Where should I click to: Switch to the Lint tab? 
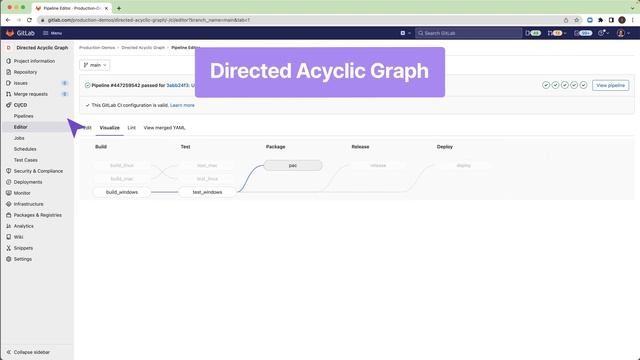[131, 128]
